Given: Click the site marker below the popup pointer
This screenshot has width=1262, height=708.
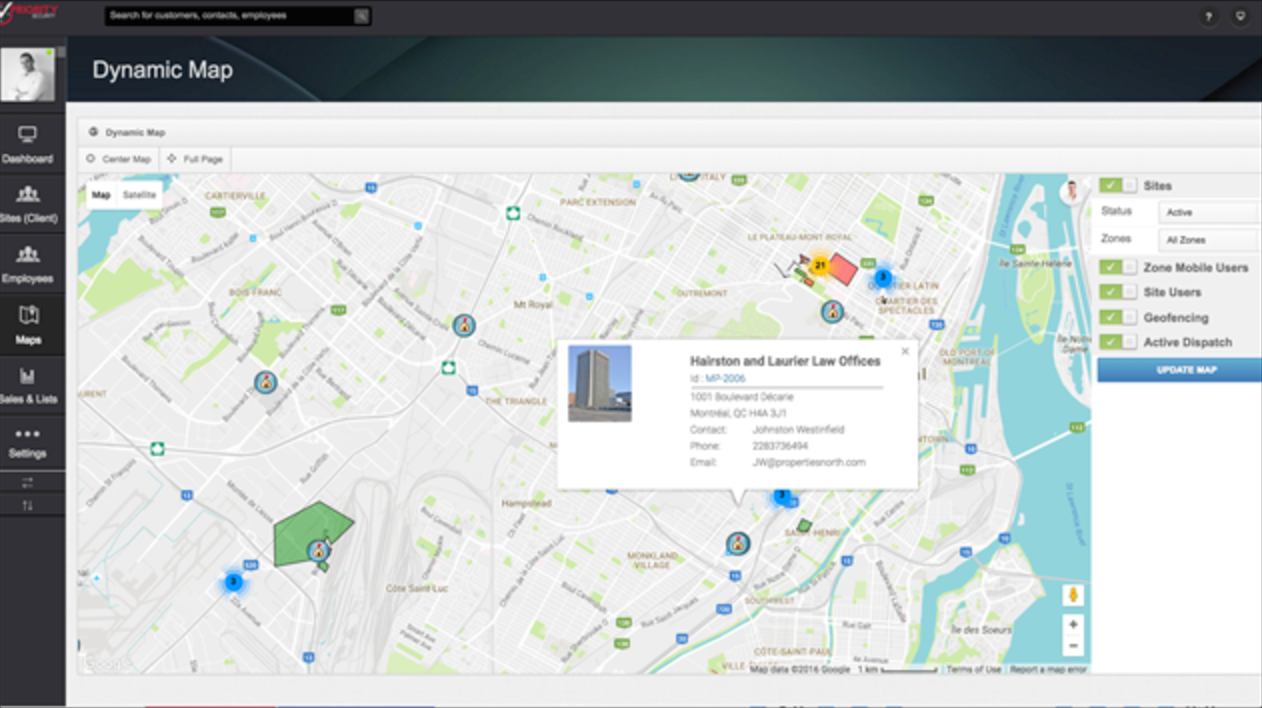Looking at the screenshot, I should tap(738, 543).
